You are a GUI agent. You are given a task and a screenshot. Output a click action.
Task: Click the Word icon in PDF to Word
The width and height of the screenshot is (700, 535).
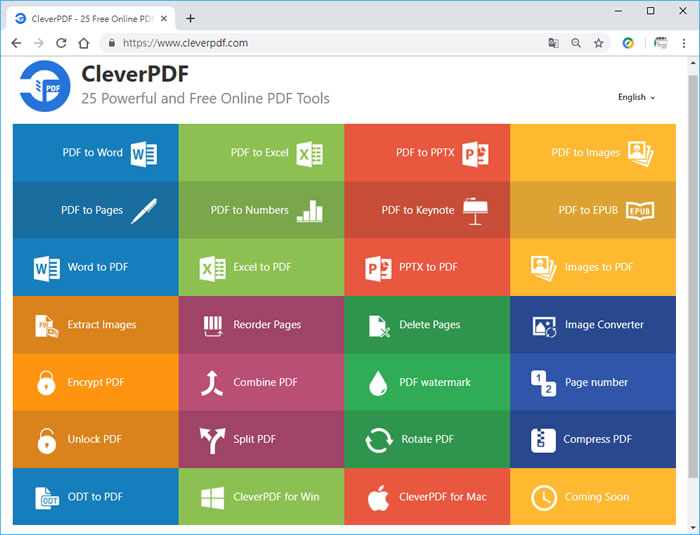coord(143,153)
